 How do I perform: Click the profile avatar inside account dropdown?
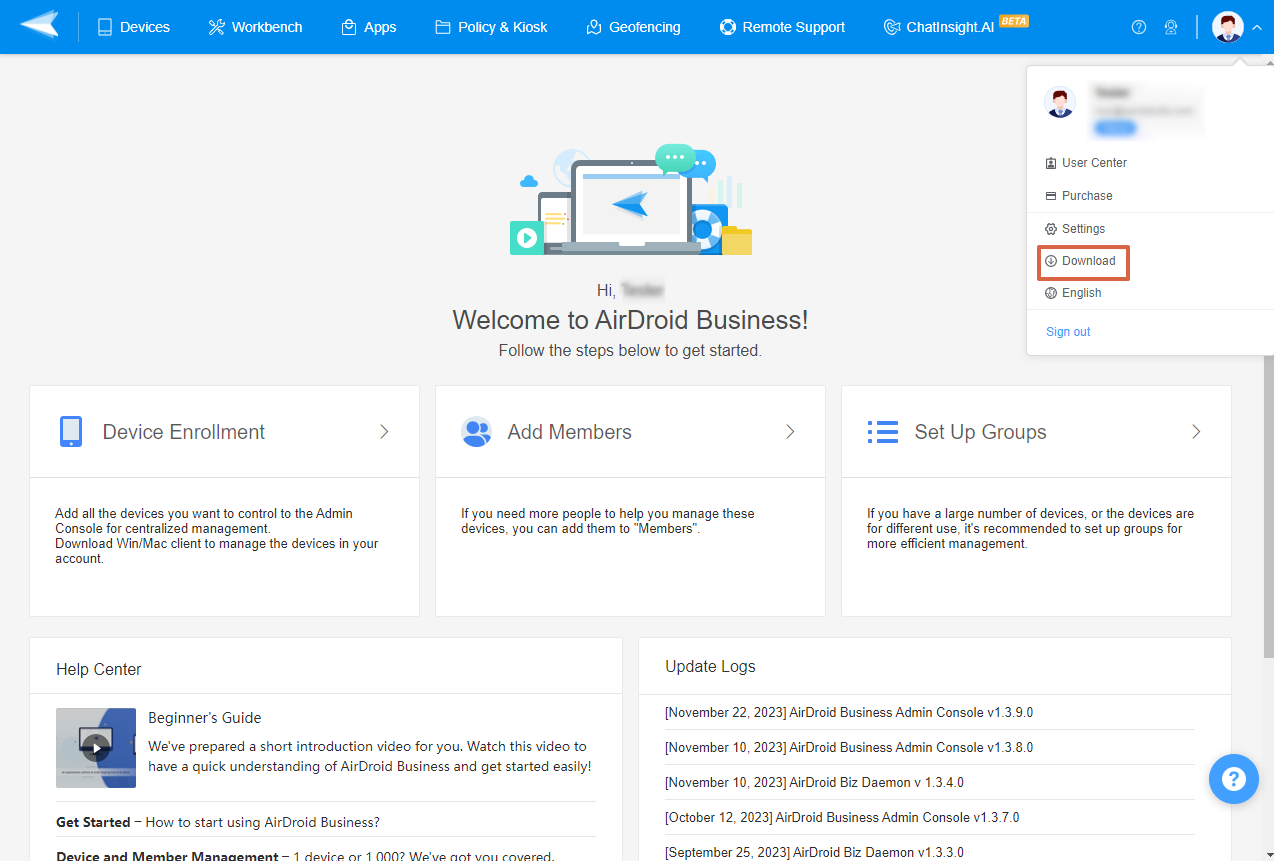click(1059, 102)
